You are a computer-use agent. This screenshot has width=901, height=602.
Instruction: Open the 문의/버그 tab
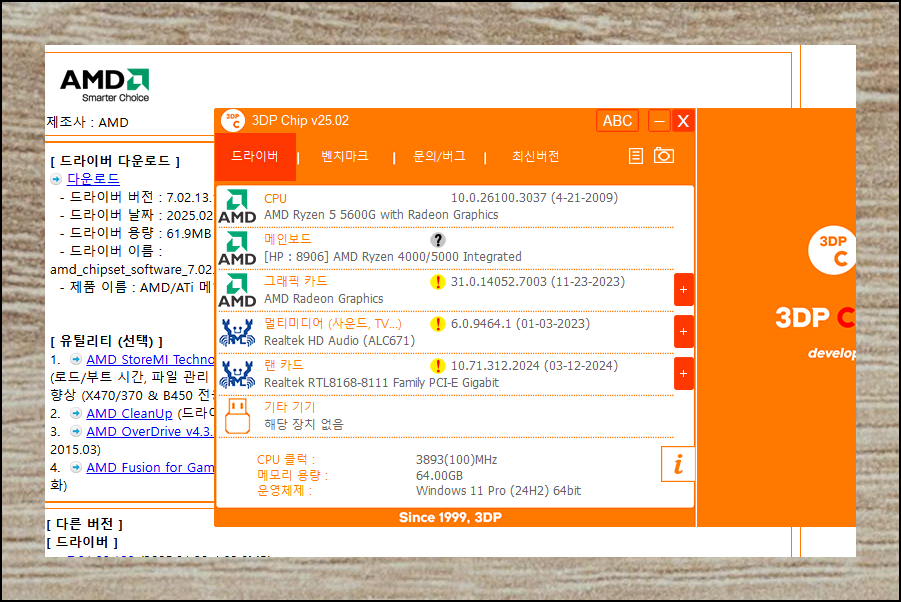point(439,156)
